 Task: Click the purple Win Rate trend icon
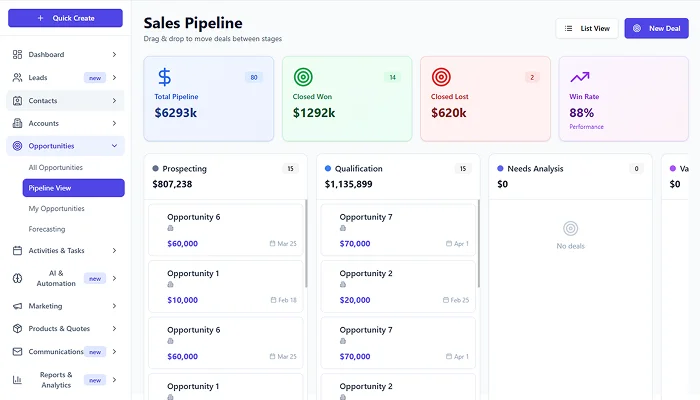point(580,77)
